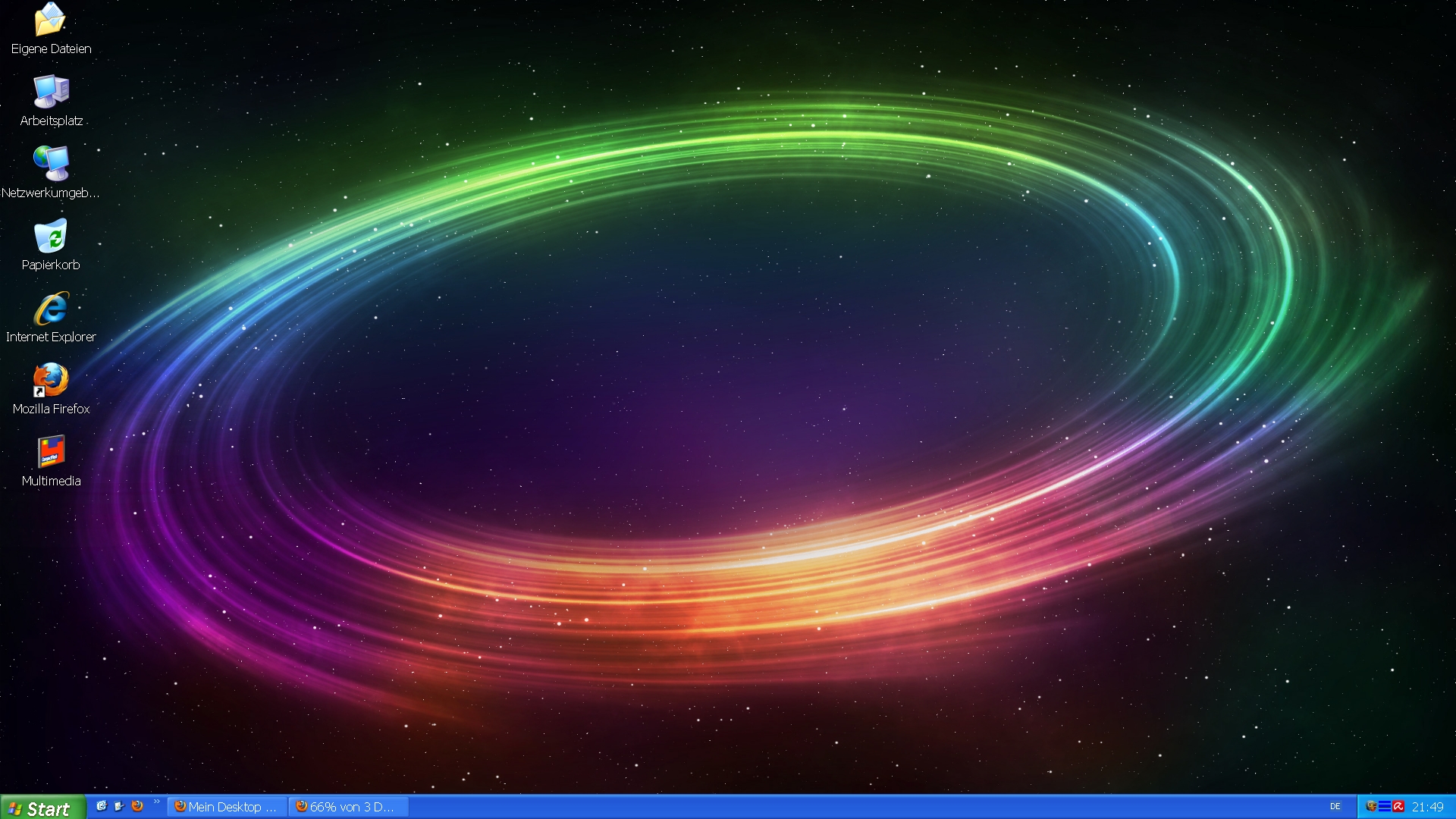Select the Multimedia desktop icon

pos(51,452)
